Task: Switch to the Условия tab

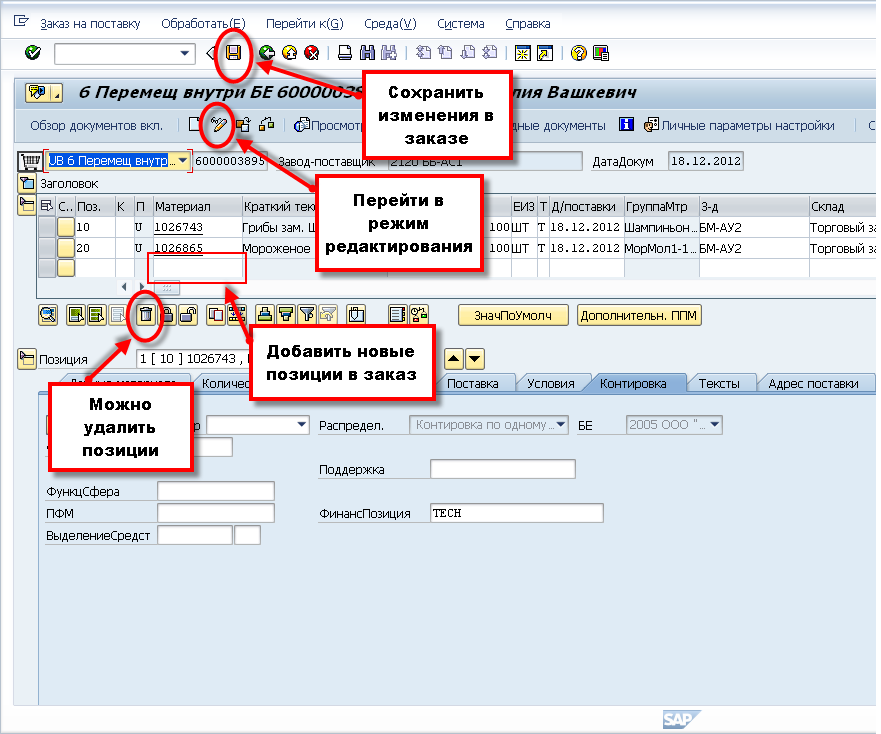Action: (x=551, y=383)
